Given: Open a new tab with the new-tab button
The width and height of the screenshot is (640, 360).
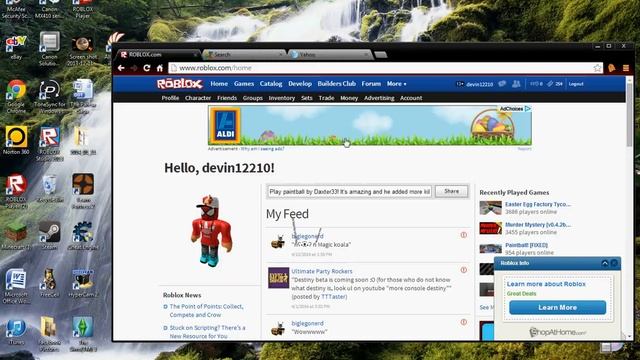Looking at the screenshot, I should pos(380,54).
